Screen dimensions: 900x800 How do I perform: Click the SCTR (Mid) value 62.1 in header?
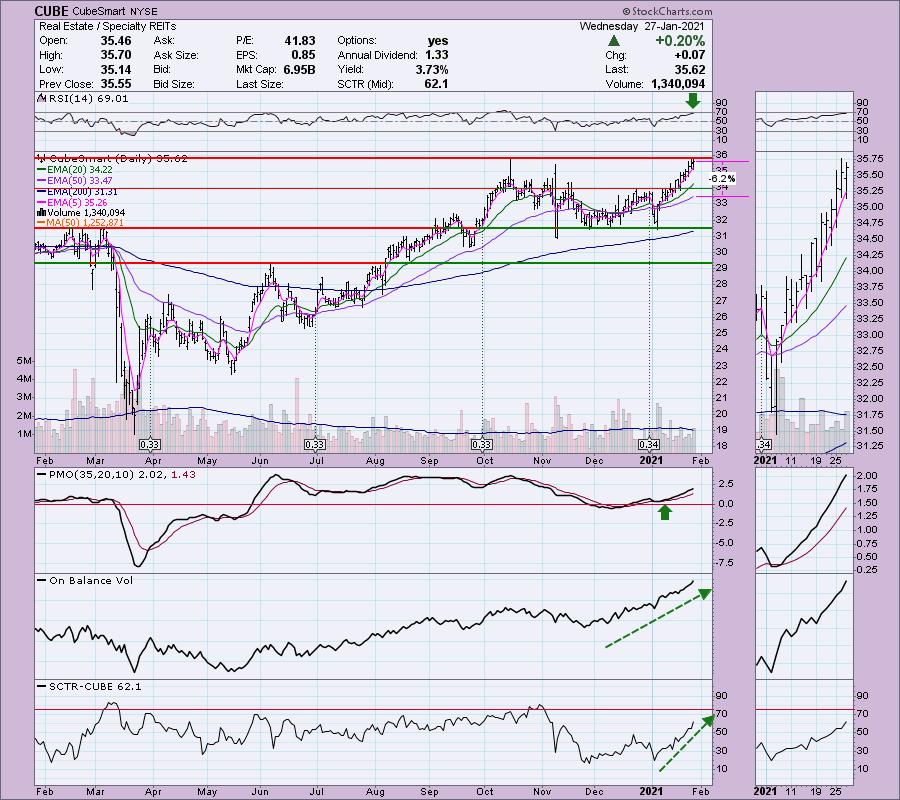point(436,84)
